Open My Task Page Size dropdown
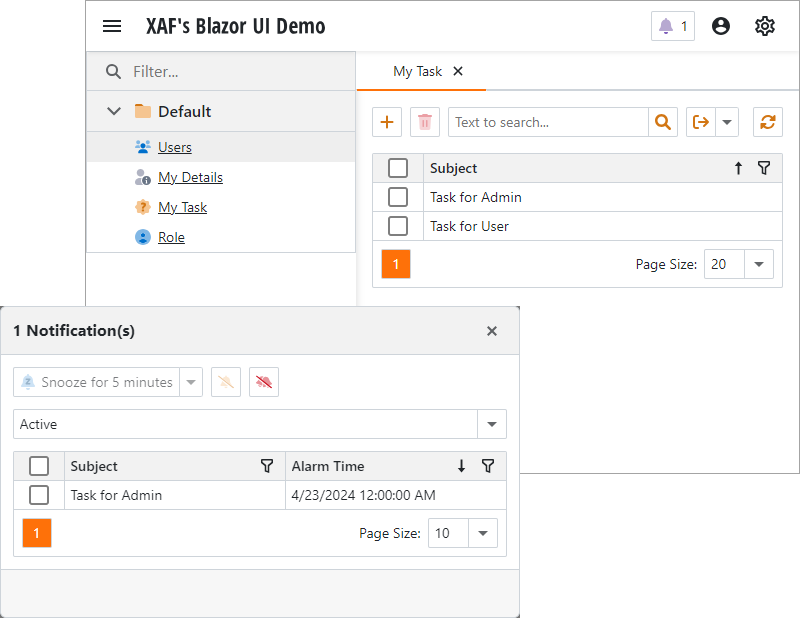The image size is (800, 618). [x=759, y=264]
